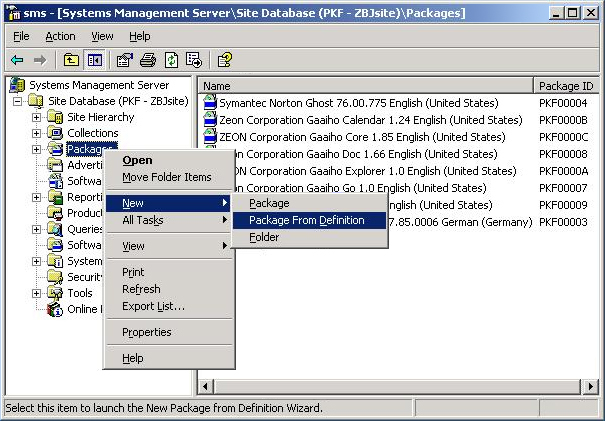605x421 pixels.
Task: Click the Advertisements tree icon
Action: coord(55,165)
